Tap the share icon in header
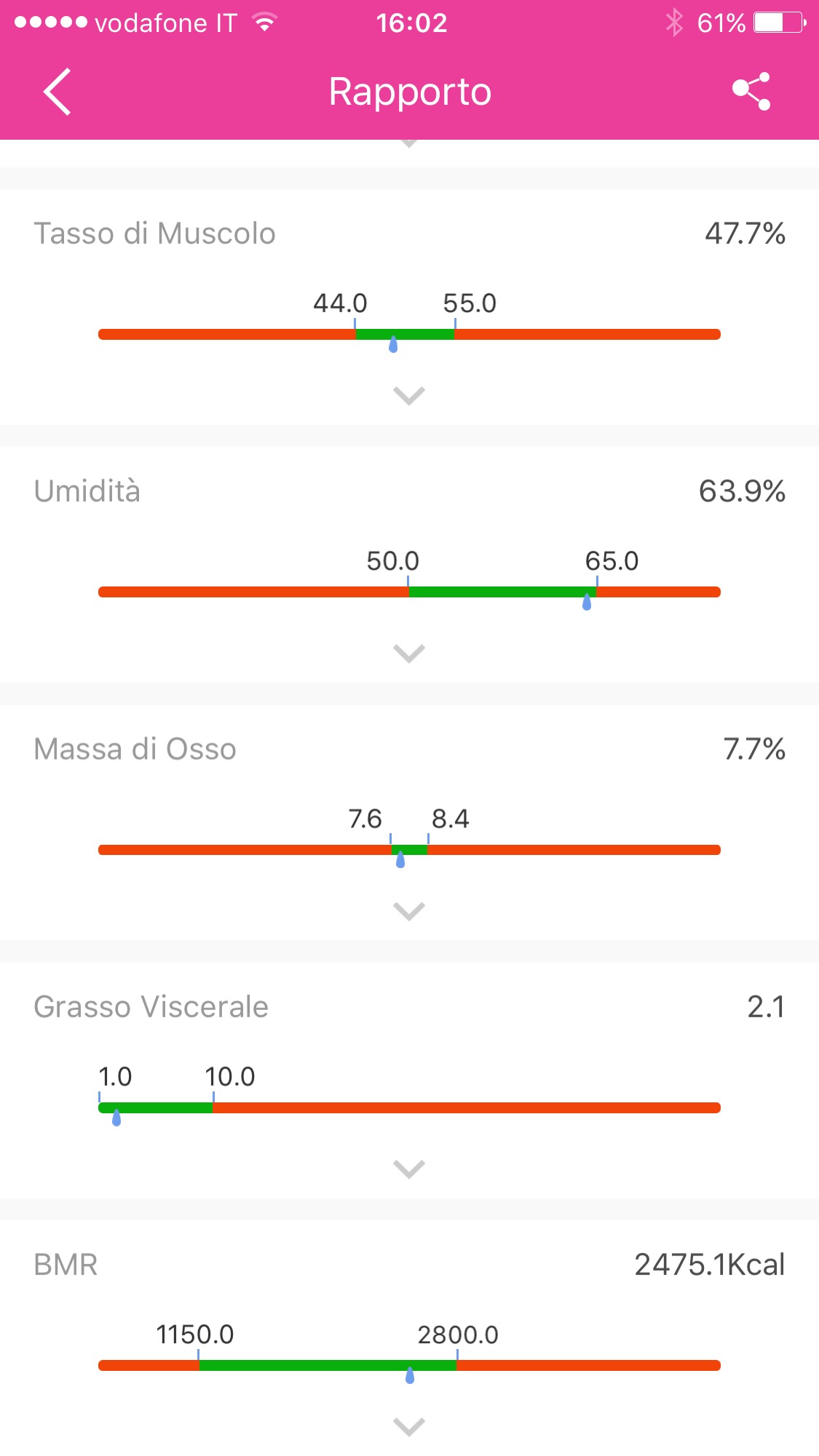This screenshot has width=819, height=1456. pyautogui.click(x=751, y=92)
